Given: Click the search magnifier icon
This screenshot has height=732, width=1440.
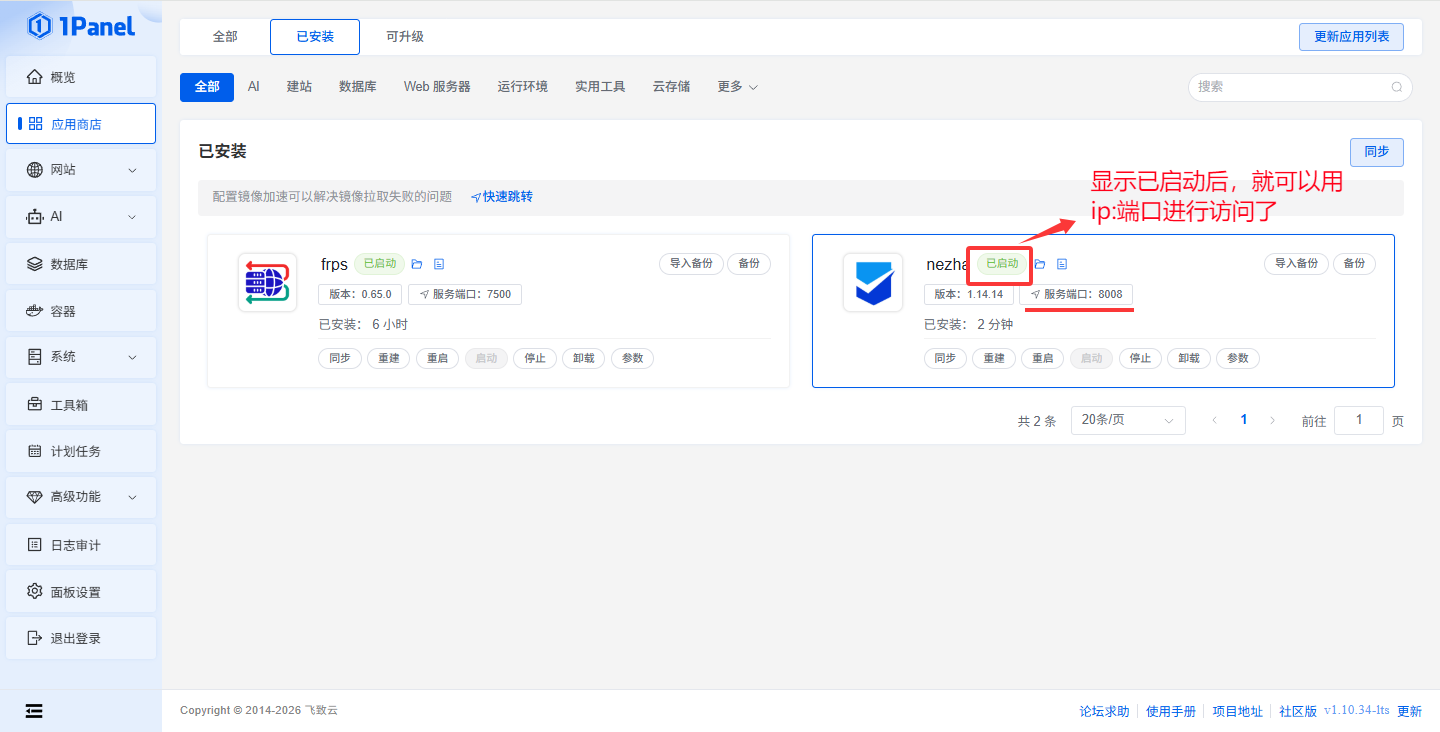Looking at the screenshot, I should [1396, 87].
